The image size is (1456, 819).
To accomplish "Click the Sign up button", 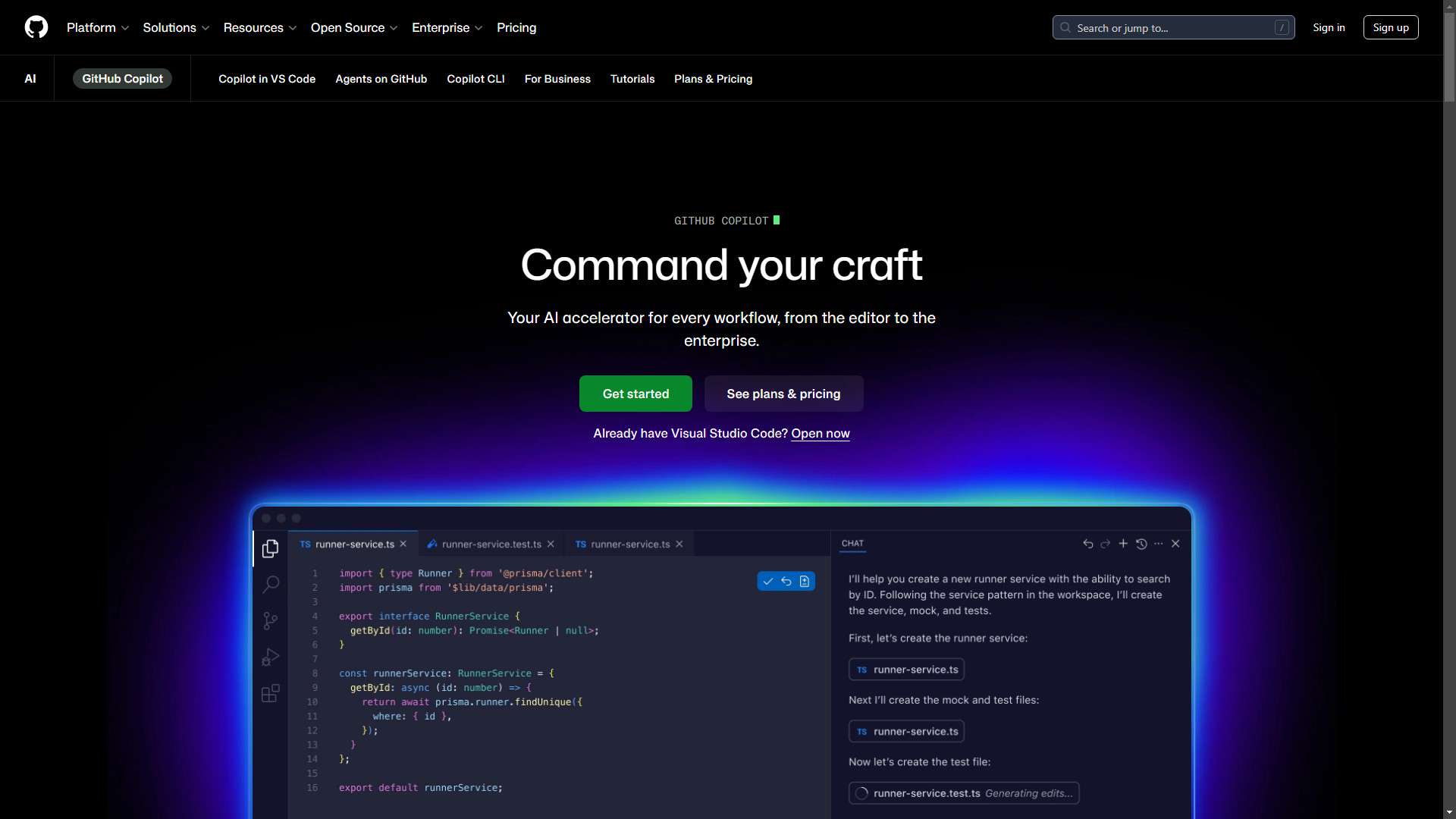I will pyautogui.click(x=1391, y=27).
